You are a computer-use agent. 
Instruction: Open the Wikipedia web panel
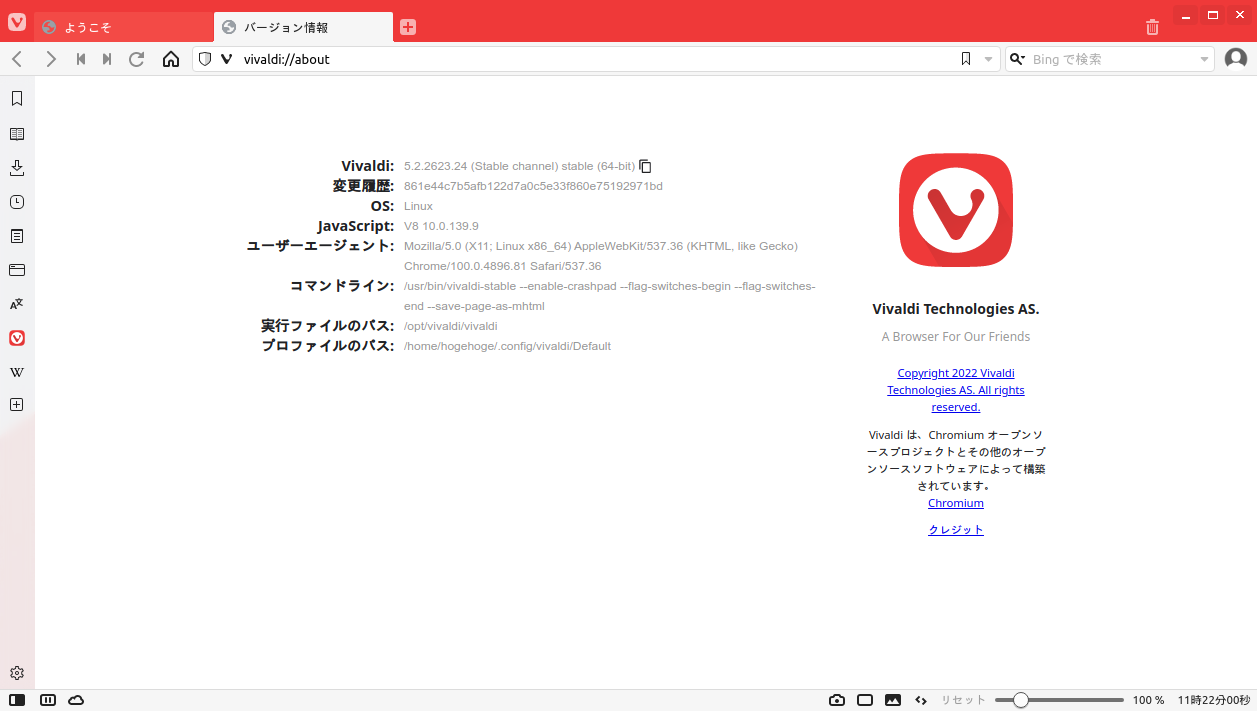[17, 372]
